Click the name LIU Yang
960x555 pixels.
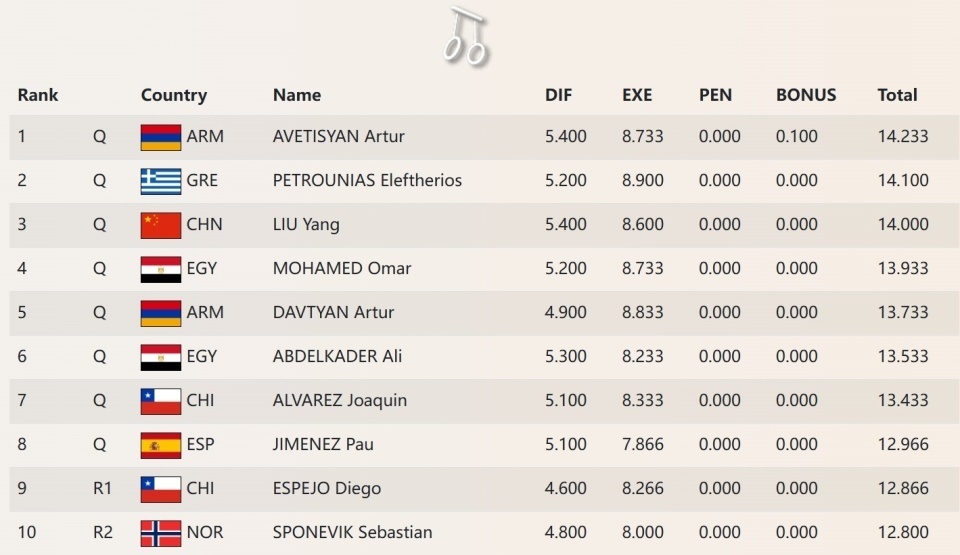click(x=306, y=225)
